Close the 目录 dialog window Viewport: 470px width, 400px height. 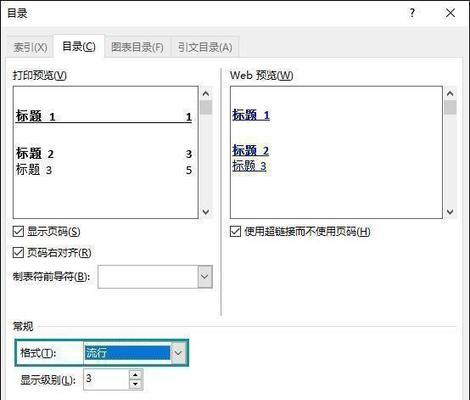(450, 13)
